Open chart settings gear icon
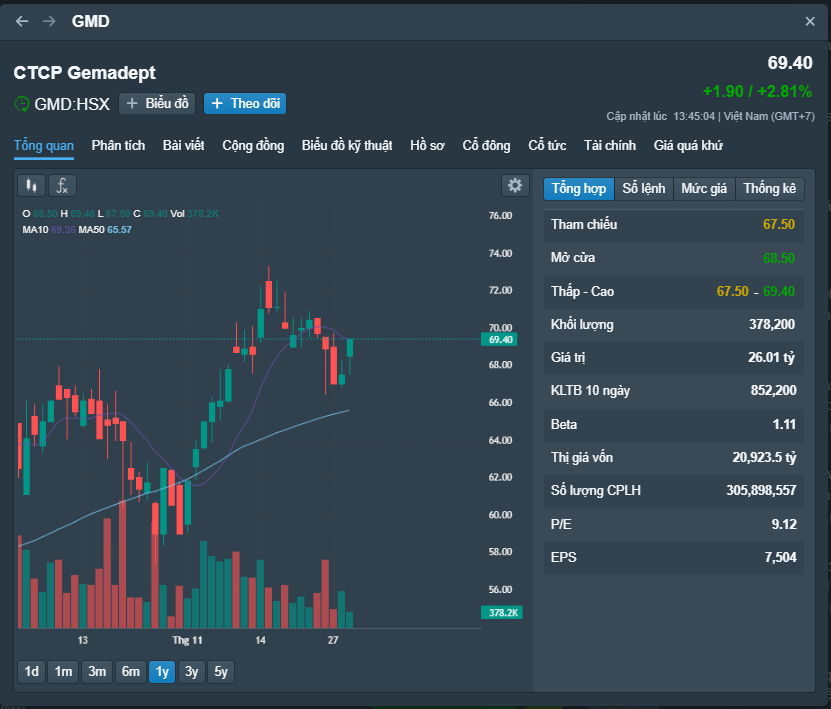 click(x=515, y=185)
